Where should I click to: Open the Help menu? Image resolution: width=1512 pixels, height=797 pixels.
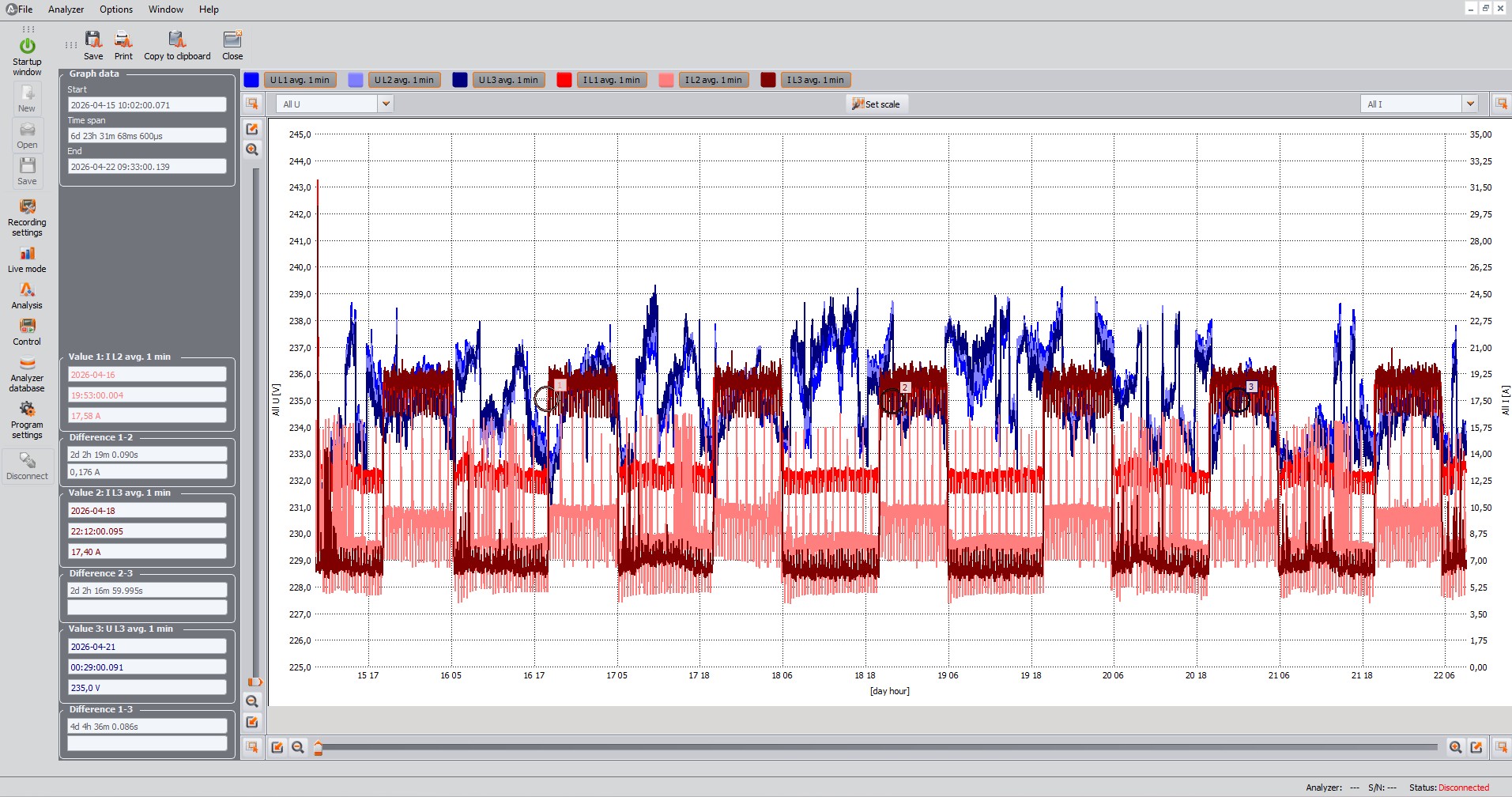(209, 9)
